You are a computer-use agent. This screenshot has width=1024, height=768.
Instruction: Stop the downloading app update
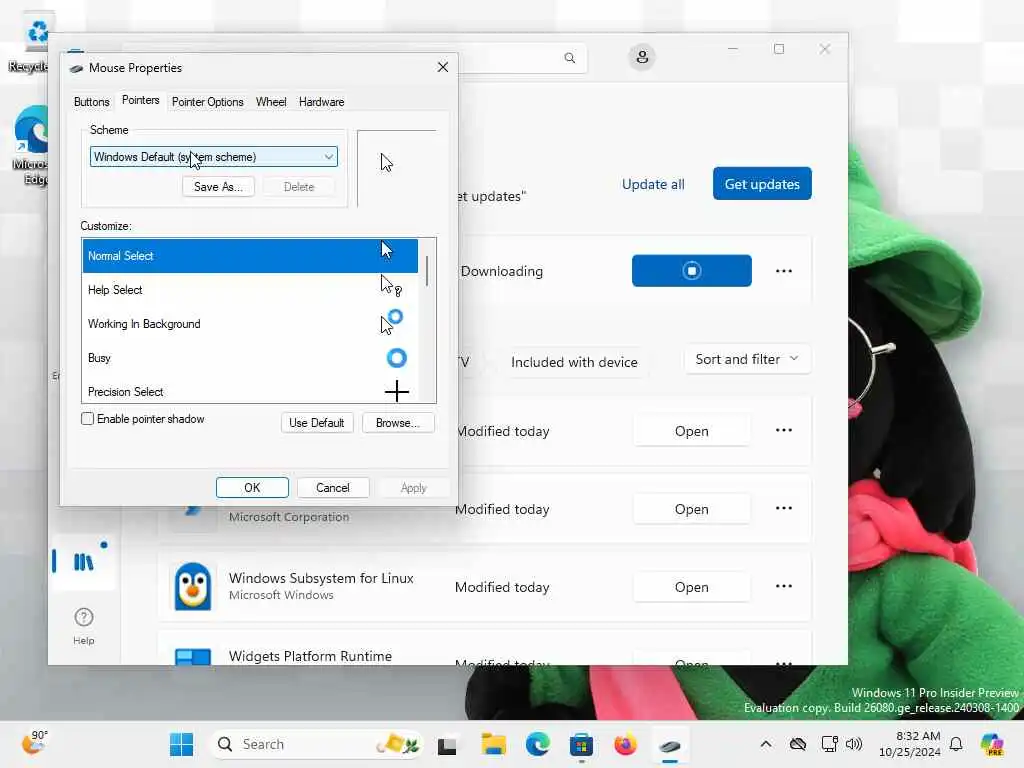pyautogui.click(x=692, y=270)
